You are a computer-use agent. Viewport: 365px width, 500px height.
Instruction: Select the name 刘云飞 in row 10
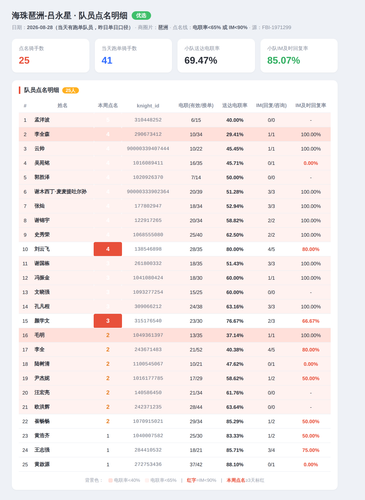pyautogui.click(x=42, y=249)
